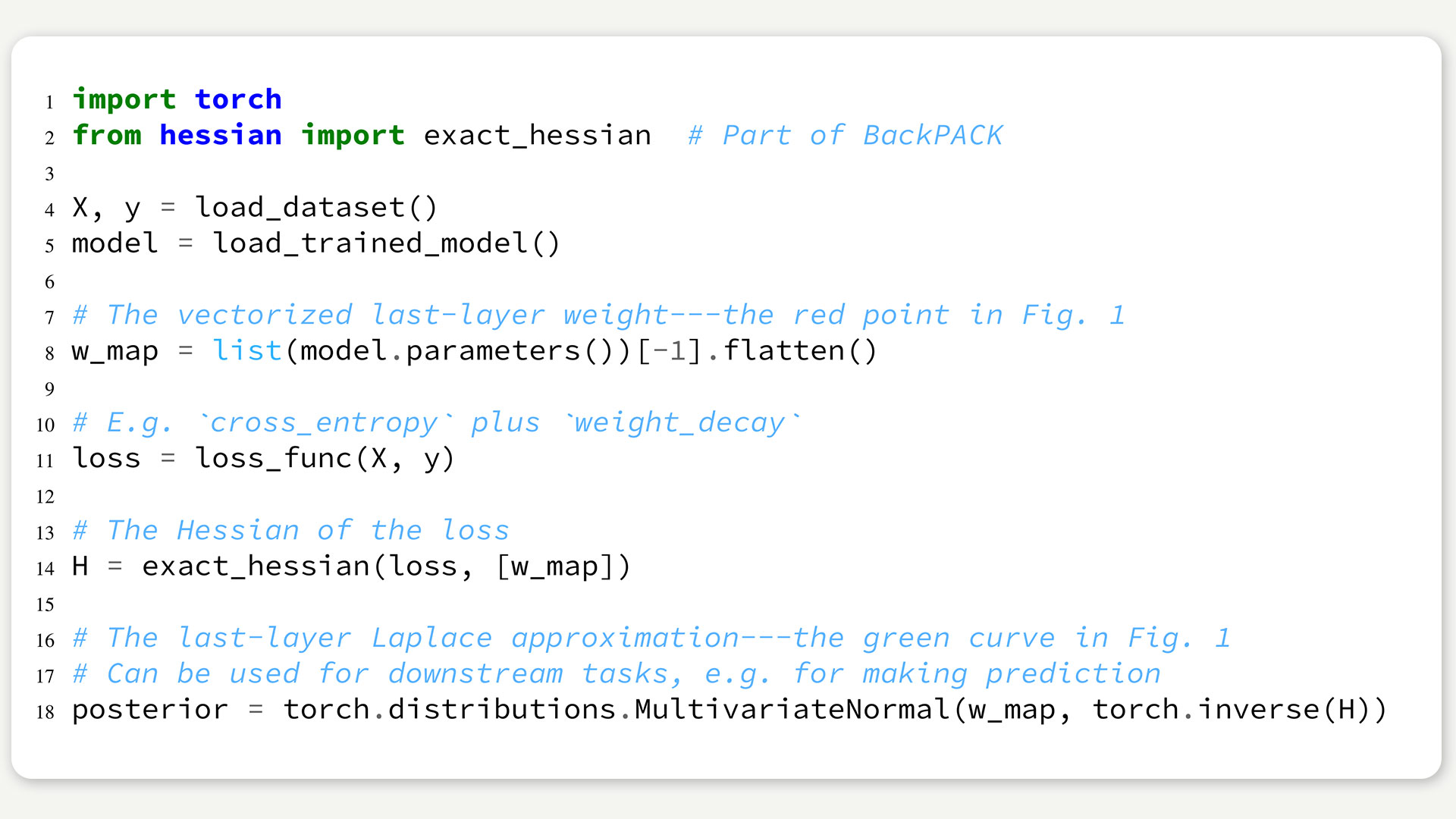
Task: Click line number 18 in gutter
Action: point(45,712)
